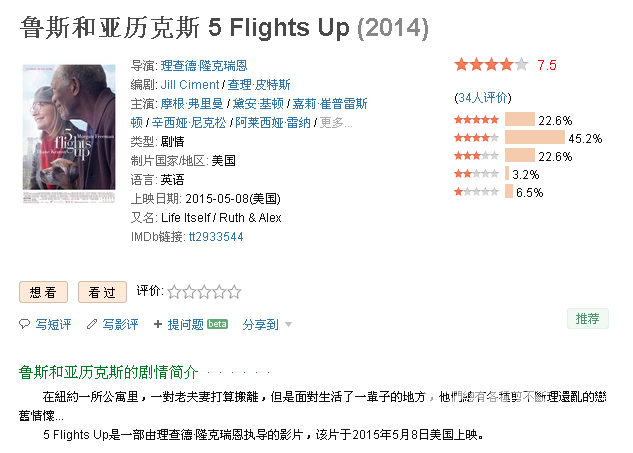Rate the movie with the second empty star

(189, 292)
